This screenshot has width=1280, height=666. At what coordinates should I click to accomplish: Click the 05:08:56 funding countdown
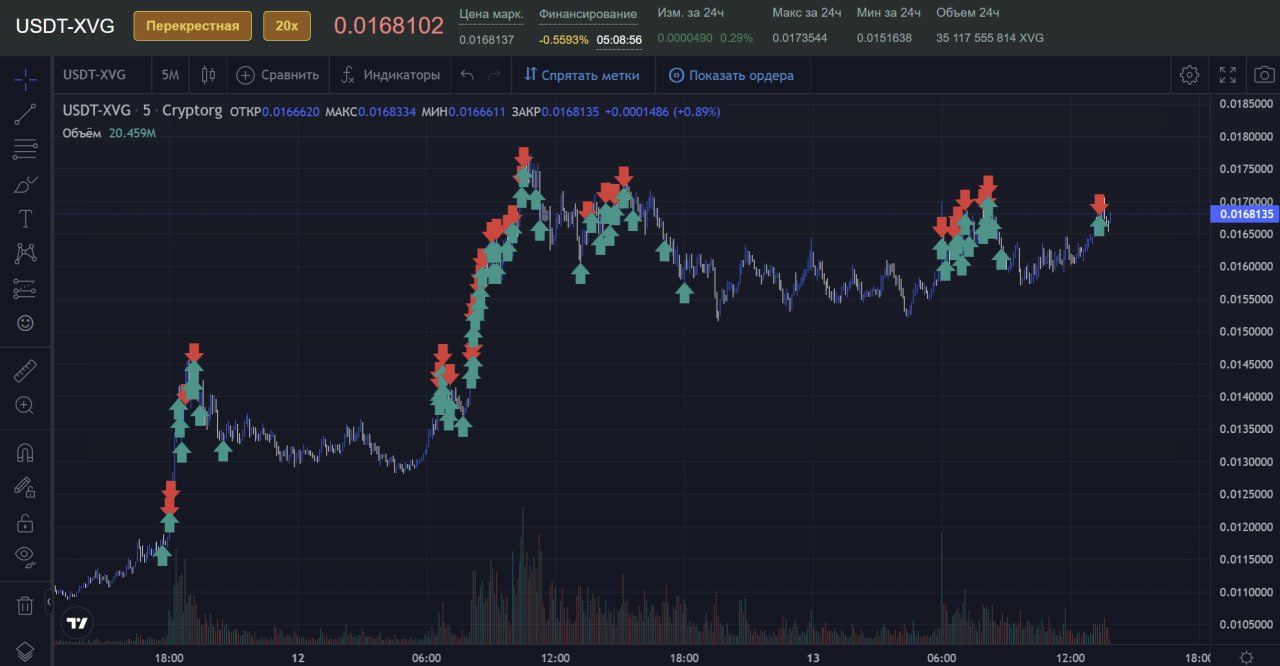pos(619,39)
